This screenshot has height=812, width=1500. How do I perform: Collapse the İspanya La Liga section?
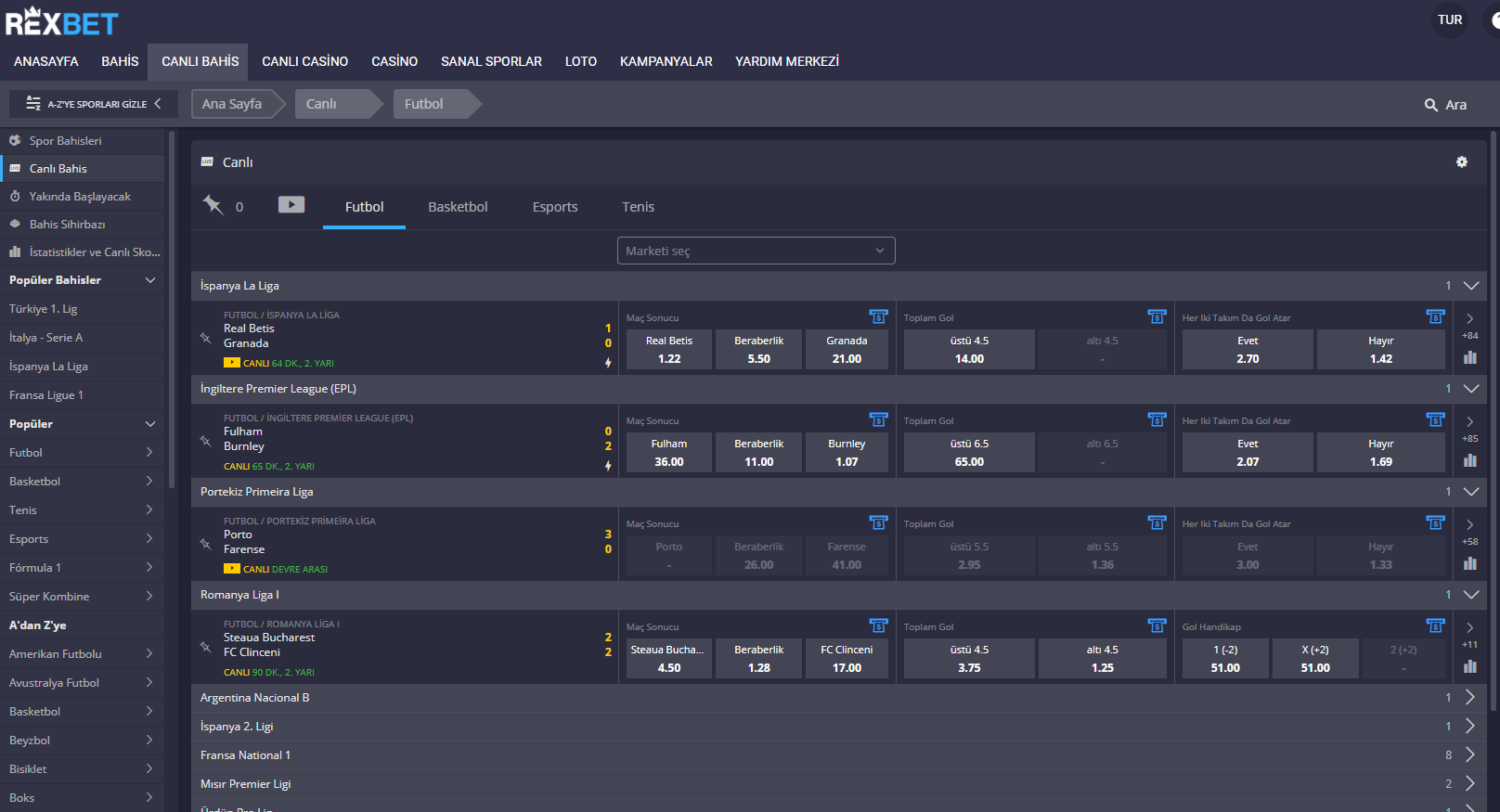tap(1471, 286)
